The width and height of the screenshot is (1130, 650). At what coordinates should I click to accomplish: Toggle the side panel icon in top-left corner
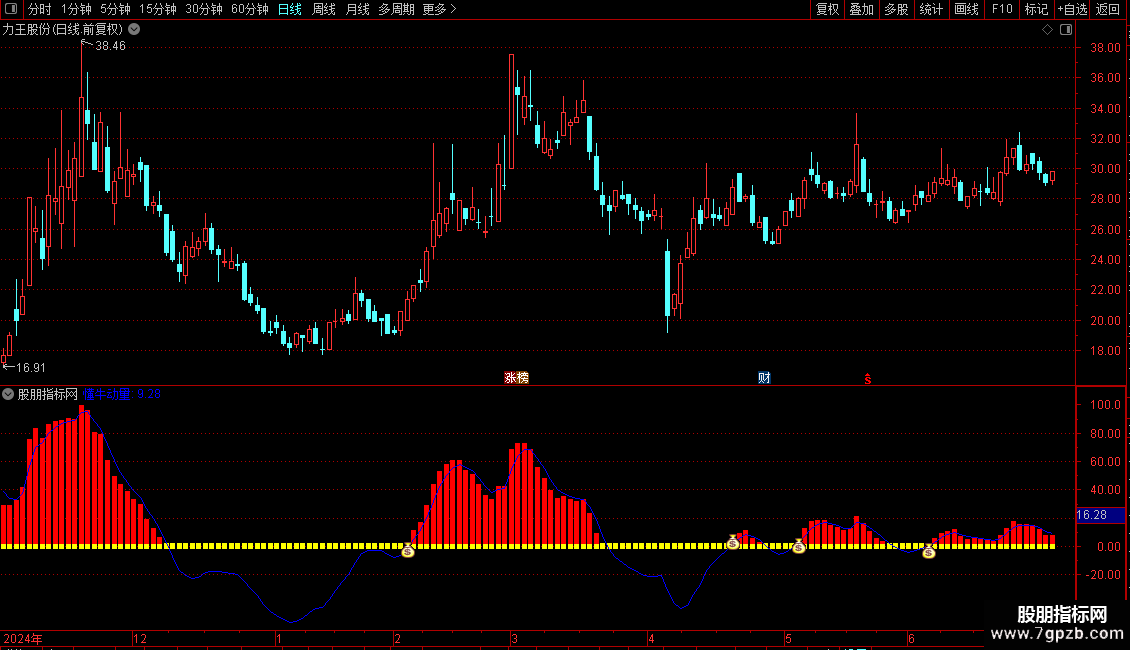(x=11, y=9)
